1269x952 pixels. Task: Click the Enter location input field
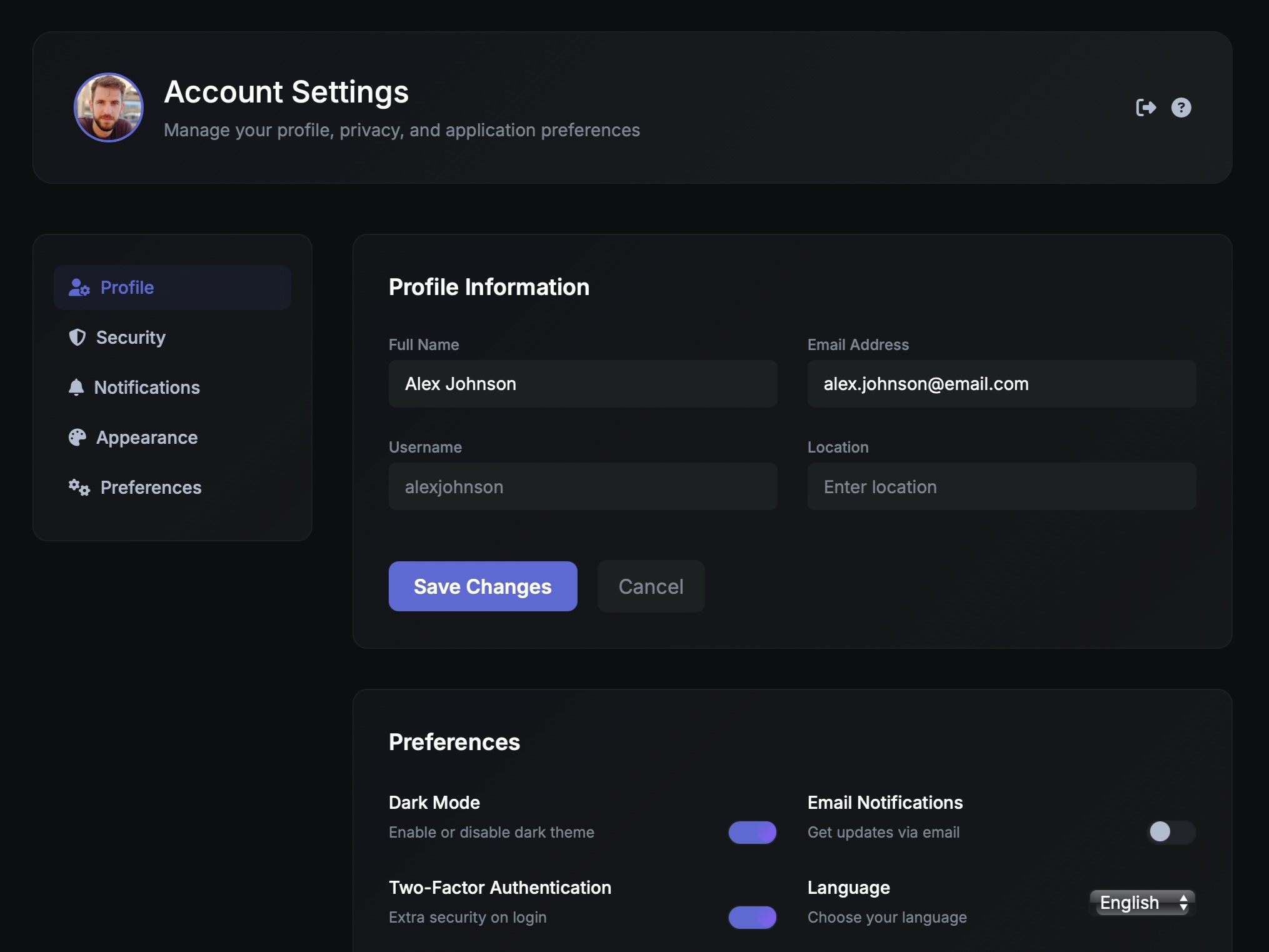[1000, 486]
